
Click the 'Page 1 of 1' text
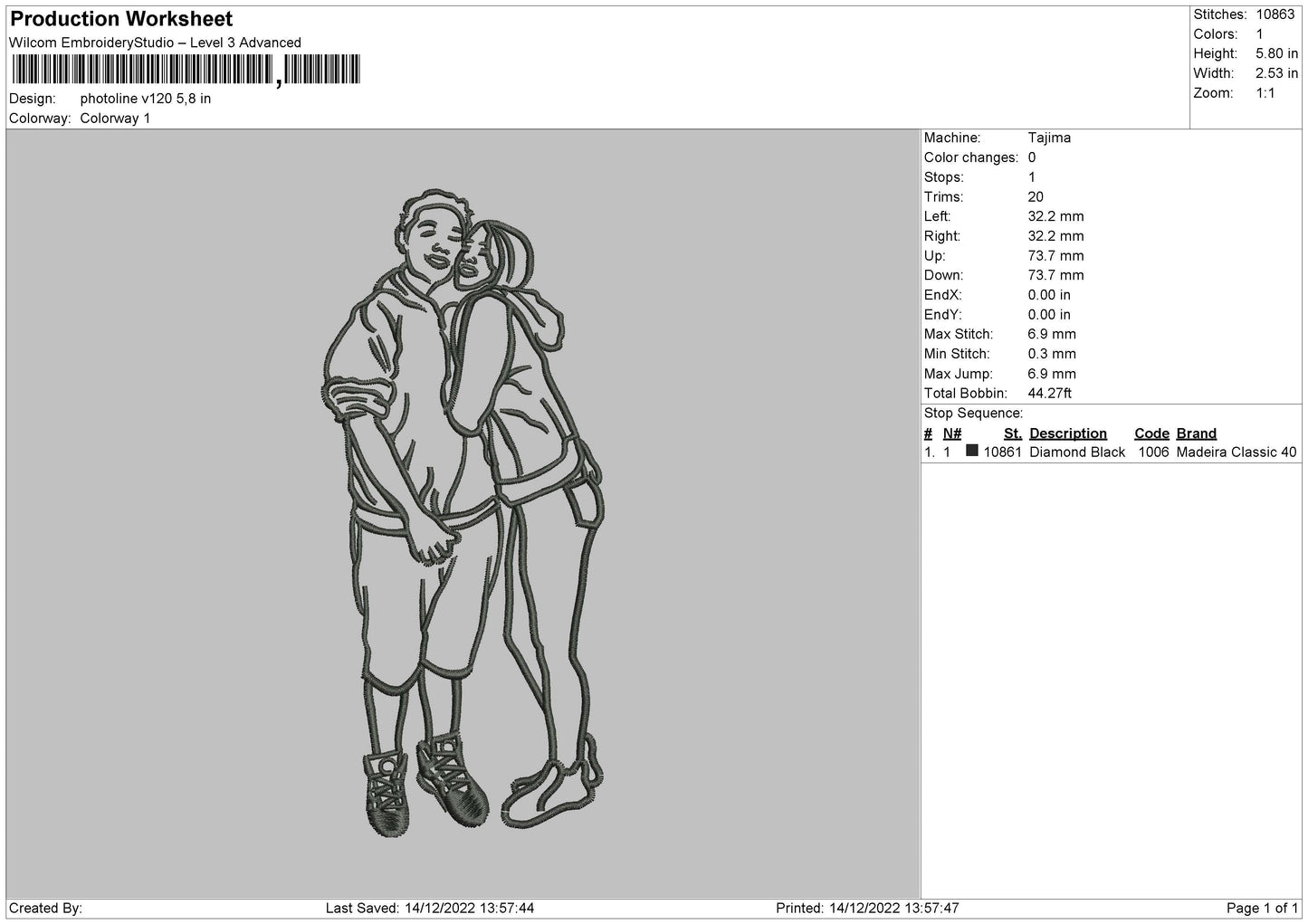coord(1262,909)
